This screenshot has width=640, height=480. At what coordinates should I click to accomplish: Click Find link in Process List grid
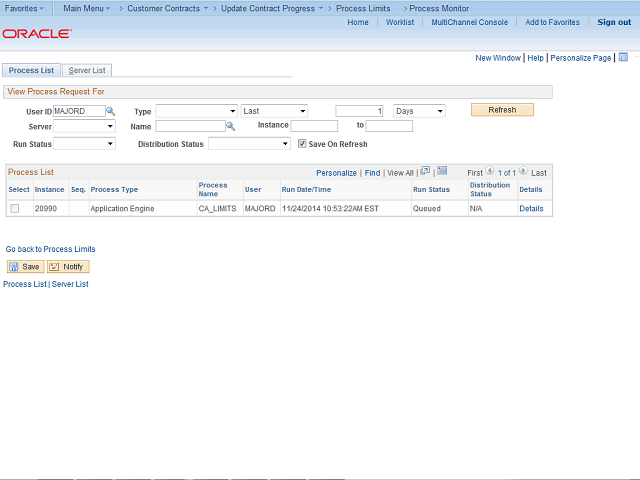(372, 173)
